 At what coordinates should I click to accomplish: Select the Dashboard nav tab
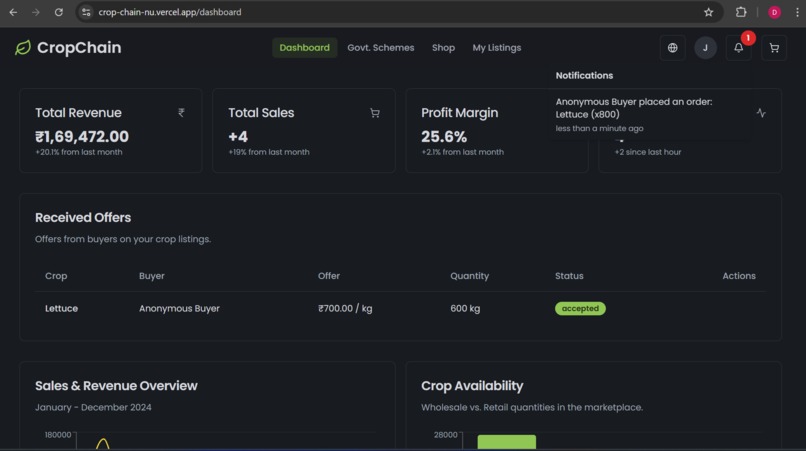(304, 48)
